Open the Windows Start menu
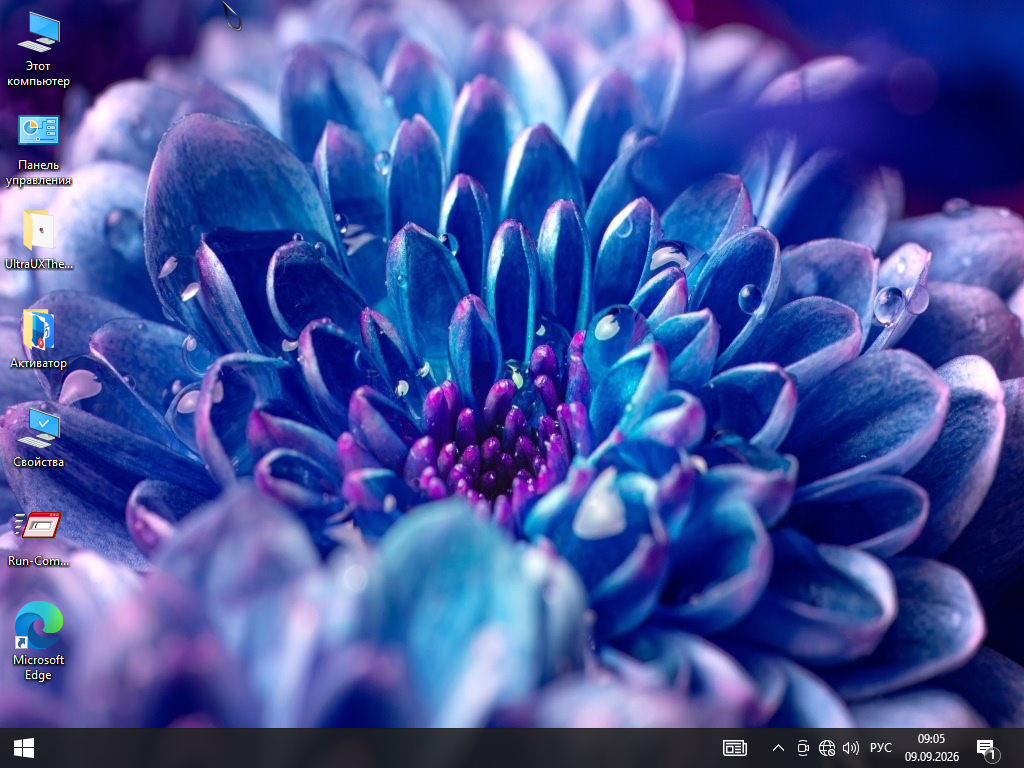 point(24,748)
